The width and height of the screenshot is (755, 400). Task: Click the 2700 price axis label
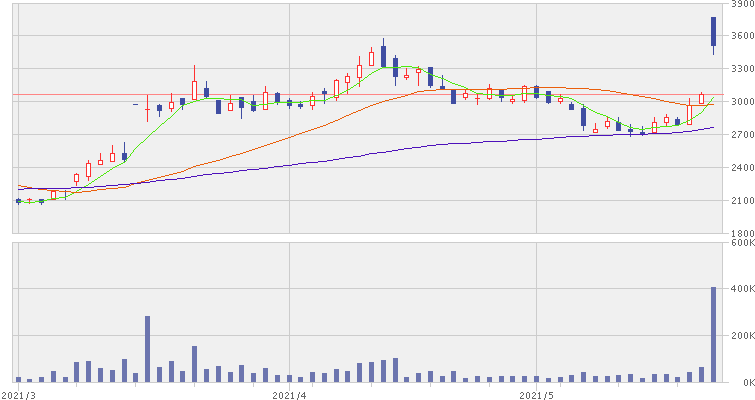pyautogui.click(x=742, y=135)
